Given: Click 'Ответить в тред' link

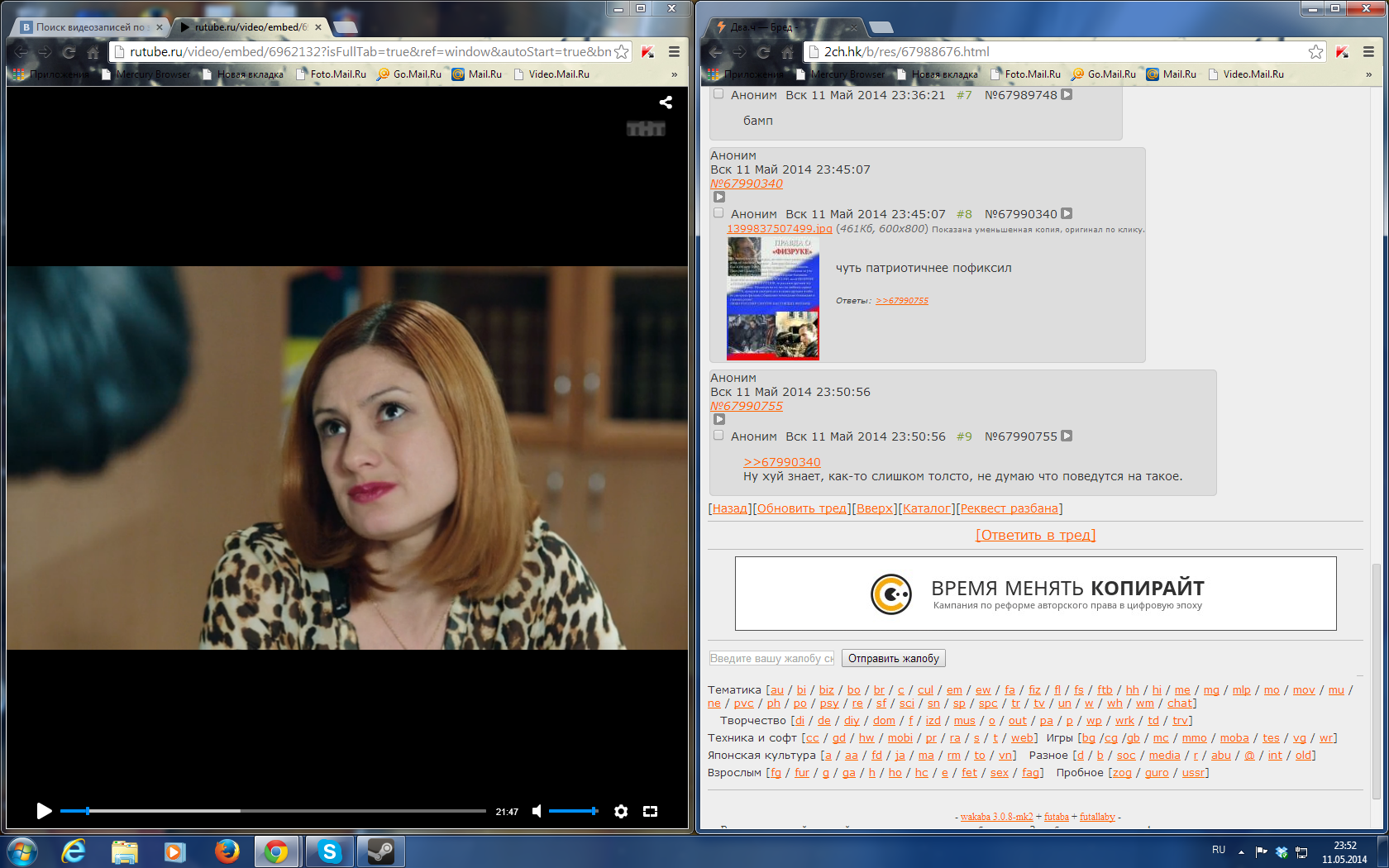Looking at the screenshot, I should point(1036,535).
